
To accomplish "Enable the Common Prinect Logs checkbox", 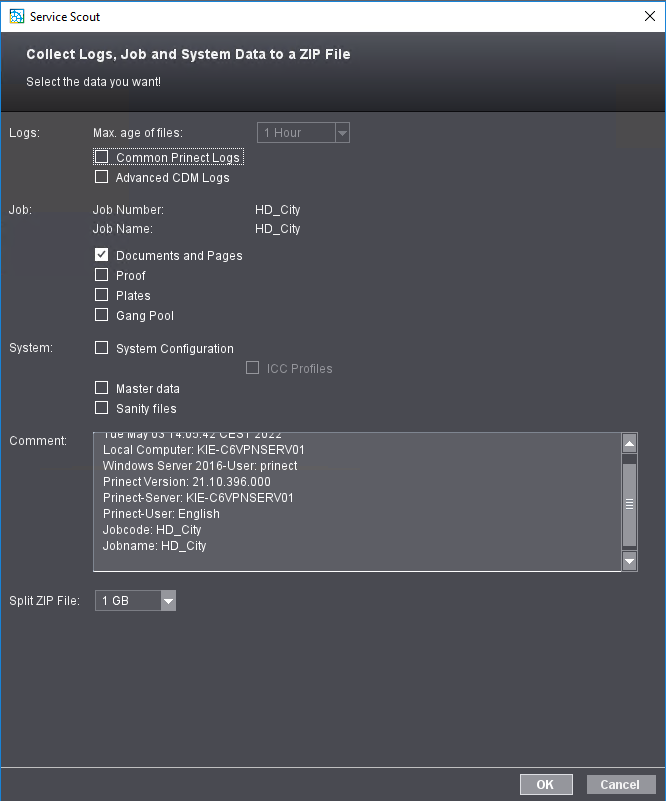I will [101, 157].
